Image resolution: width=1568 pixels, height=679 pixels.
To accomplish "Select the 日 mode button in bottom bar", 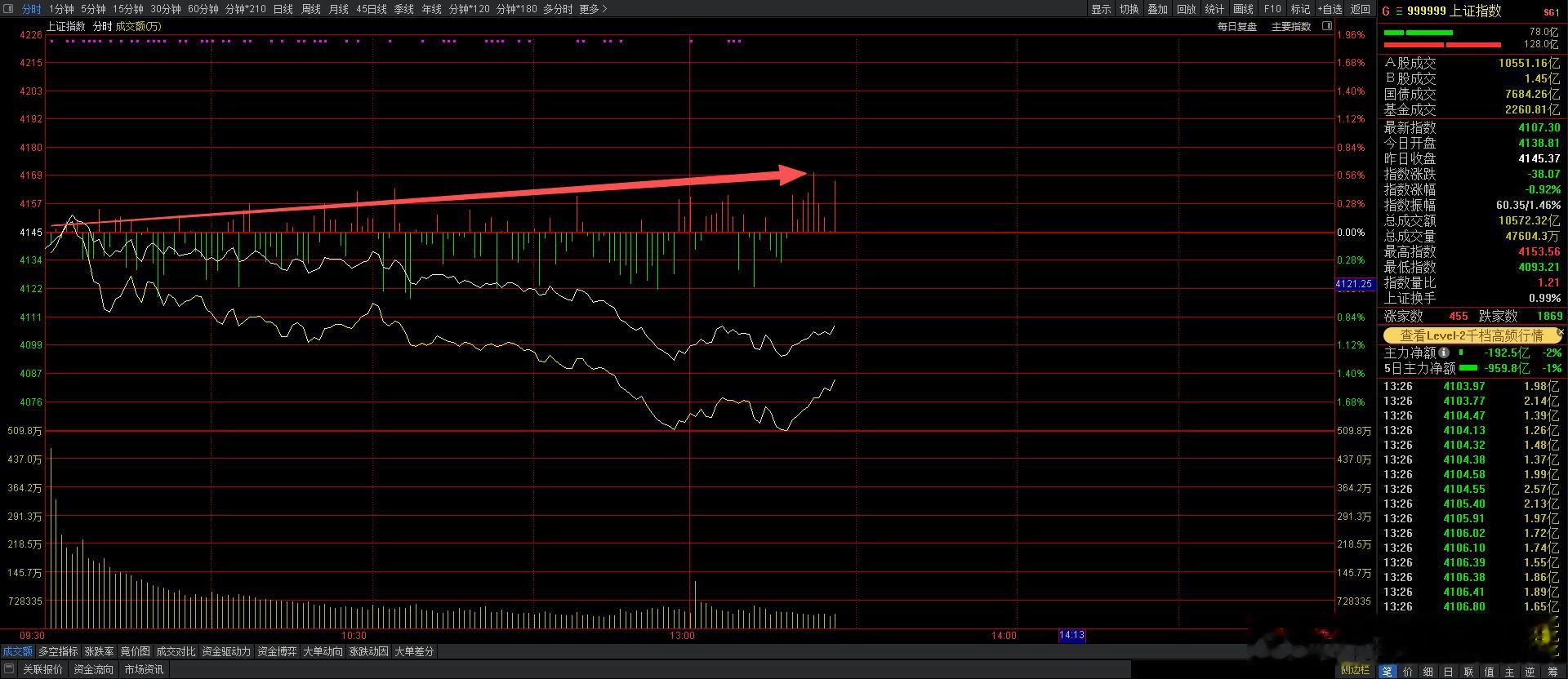I will pyautogui.click(x=1448, y=672).
